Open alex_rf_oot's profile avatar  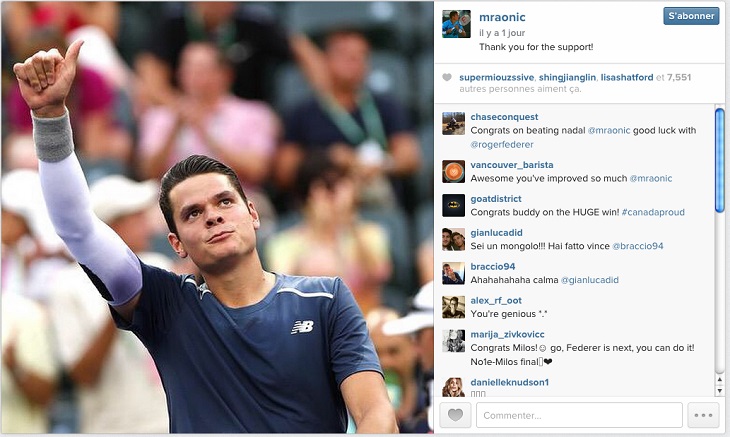[453, 307]
